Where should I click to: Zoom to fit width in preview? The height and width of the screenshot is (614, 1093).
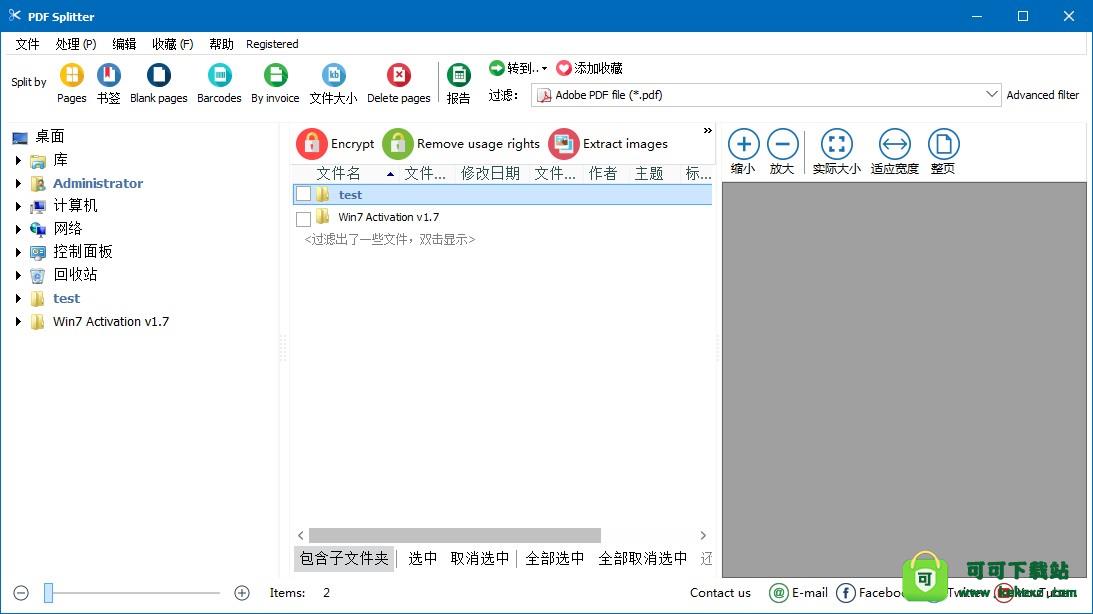tap(894, 145)
